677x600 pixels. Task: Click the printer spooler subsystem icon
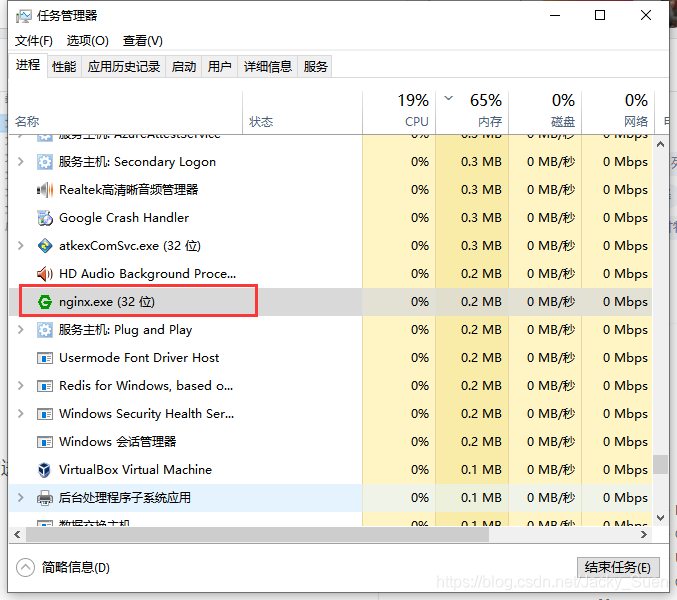tap(45, 498)
